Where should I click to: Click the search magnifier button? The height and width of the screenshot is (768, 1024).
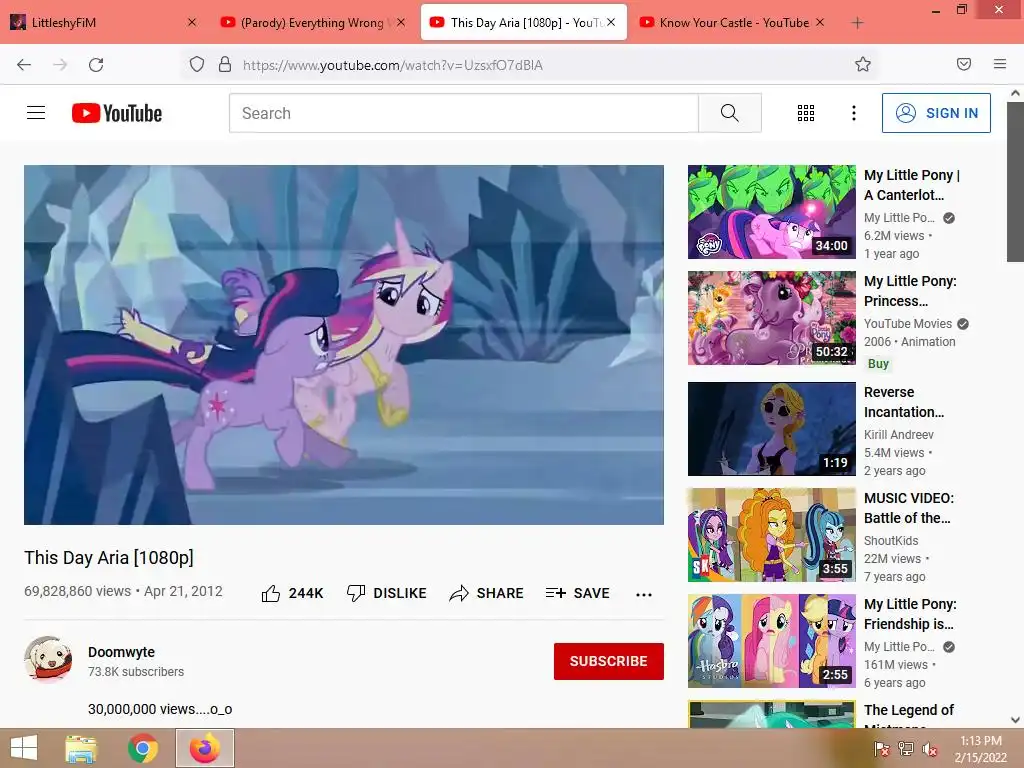729,113
